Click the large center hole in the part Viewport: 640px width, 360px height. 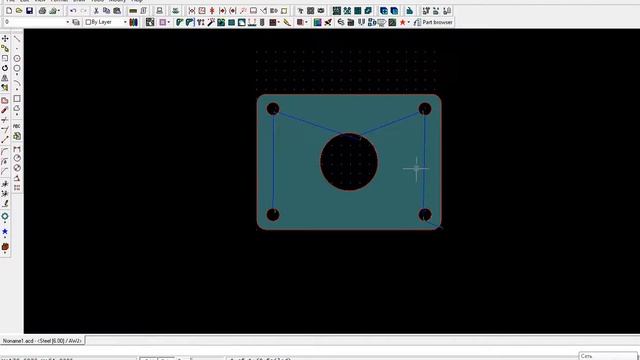pyautogui.click(x=349, y=162)
